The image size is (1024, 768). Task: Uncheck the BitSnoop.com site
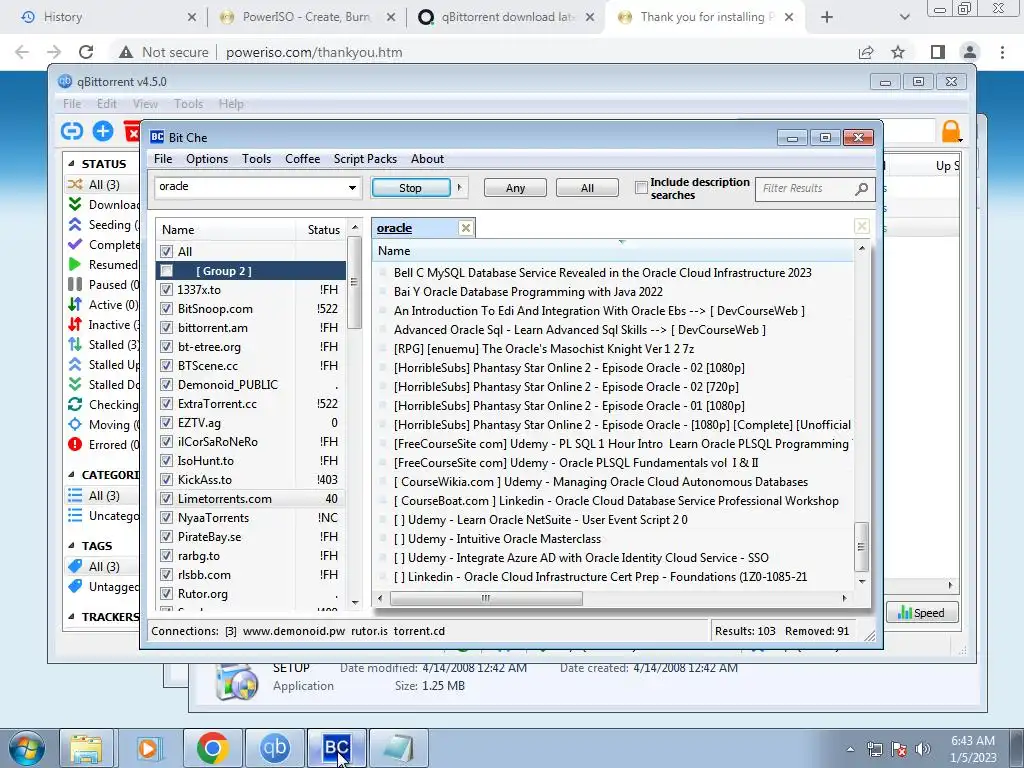(167, 309)
